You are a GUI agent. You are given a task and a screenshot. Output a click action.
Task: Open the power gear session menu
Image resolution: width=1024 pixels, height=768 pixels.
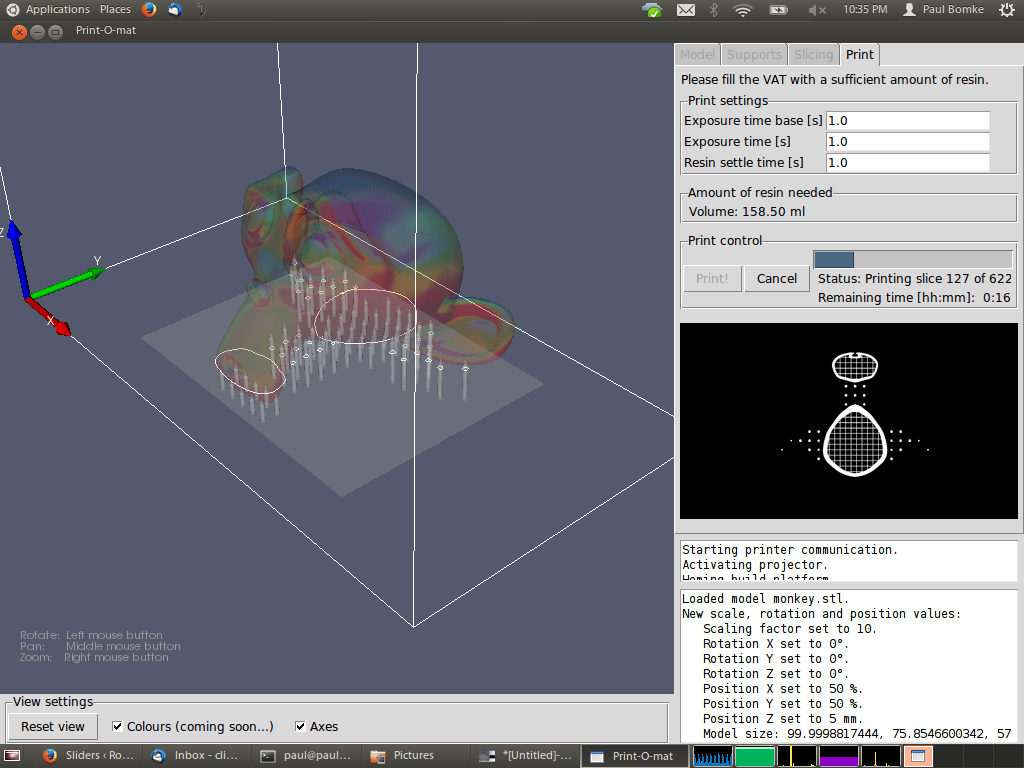tap(1006, 10)
